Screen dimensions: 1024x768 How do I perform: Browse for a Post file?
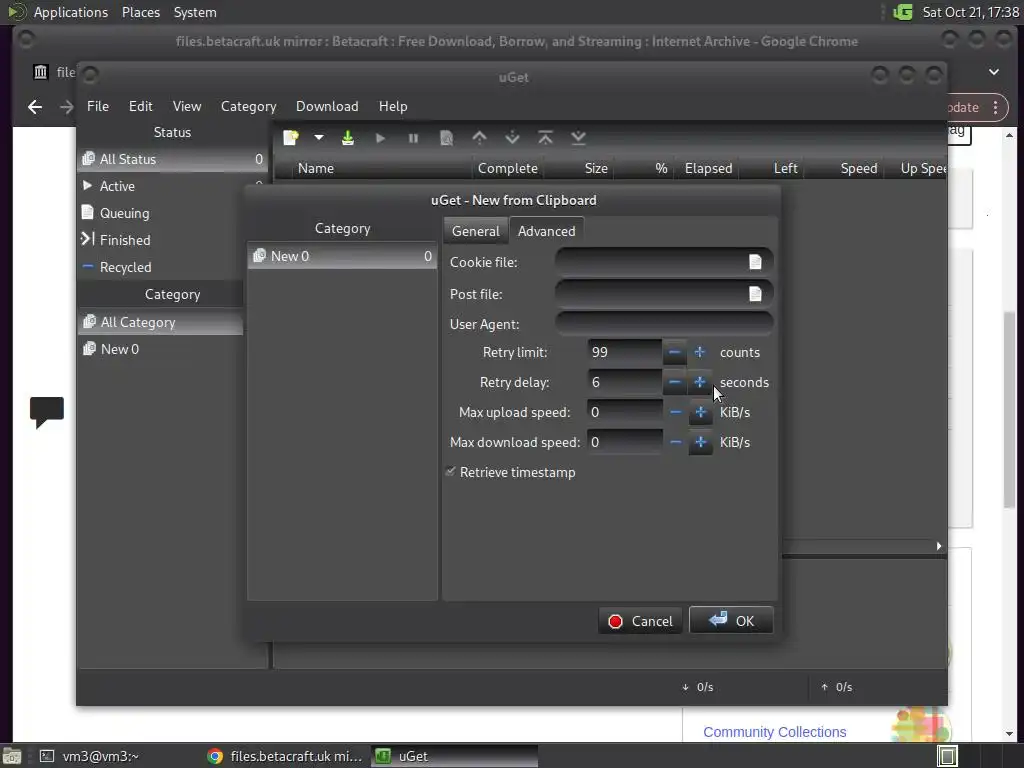coord(756,294)
